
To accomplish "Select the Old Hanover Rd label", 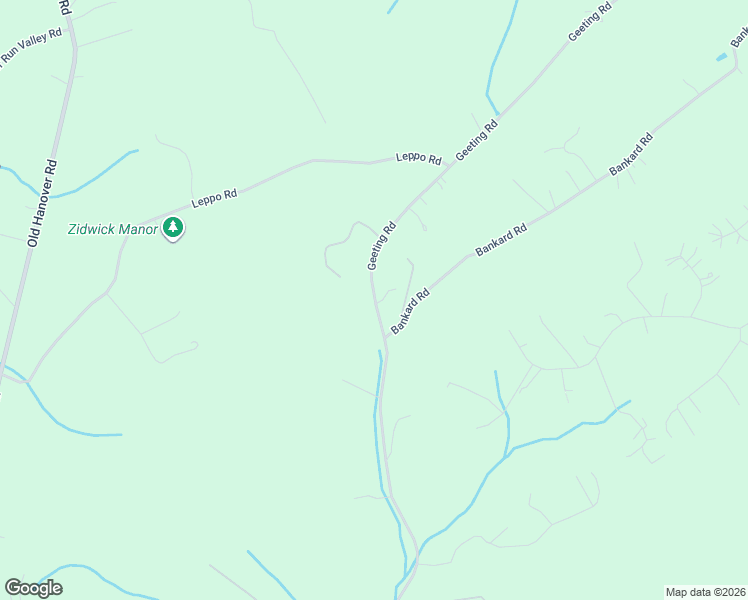I will coord(42,204).
